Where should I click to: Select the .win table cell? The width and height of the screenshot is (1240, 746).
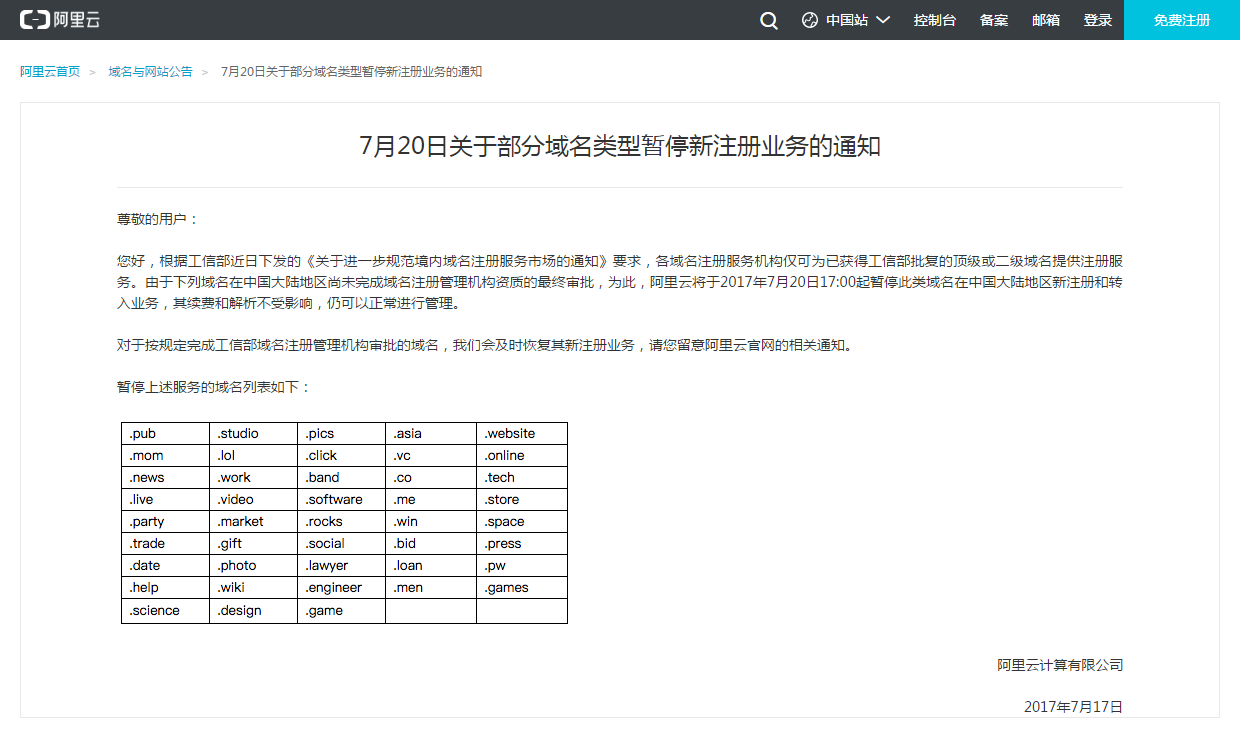[x=431, y=522]
